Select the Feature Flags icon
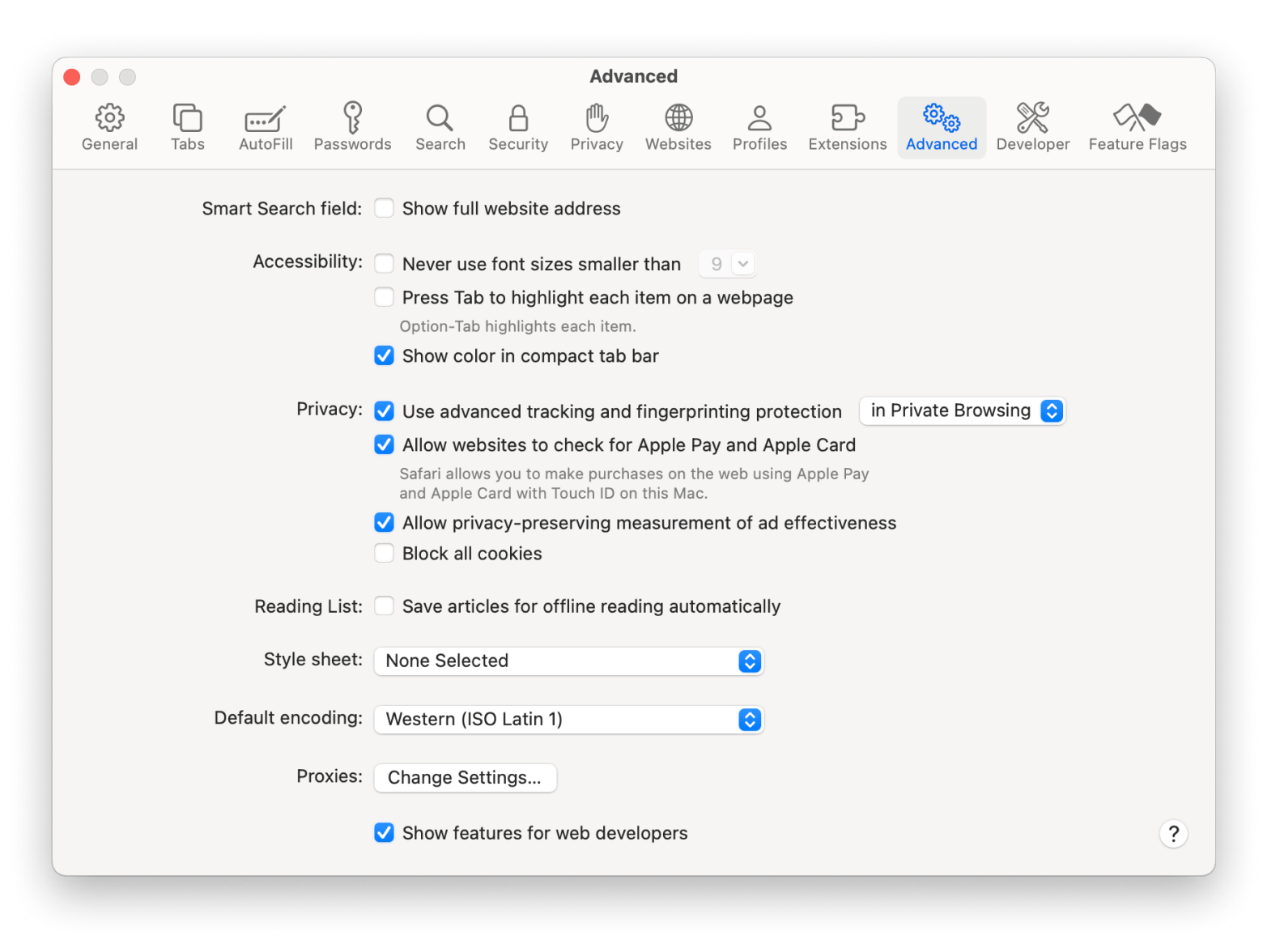The width and height of the screenshot is (1263, 952). tap(1137, 118)
